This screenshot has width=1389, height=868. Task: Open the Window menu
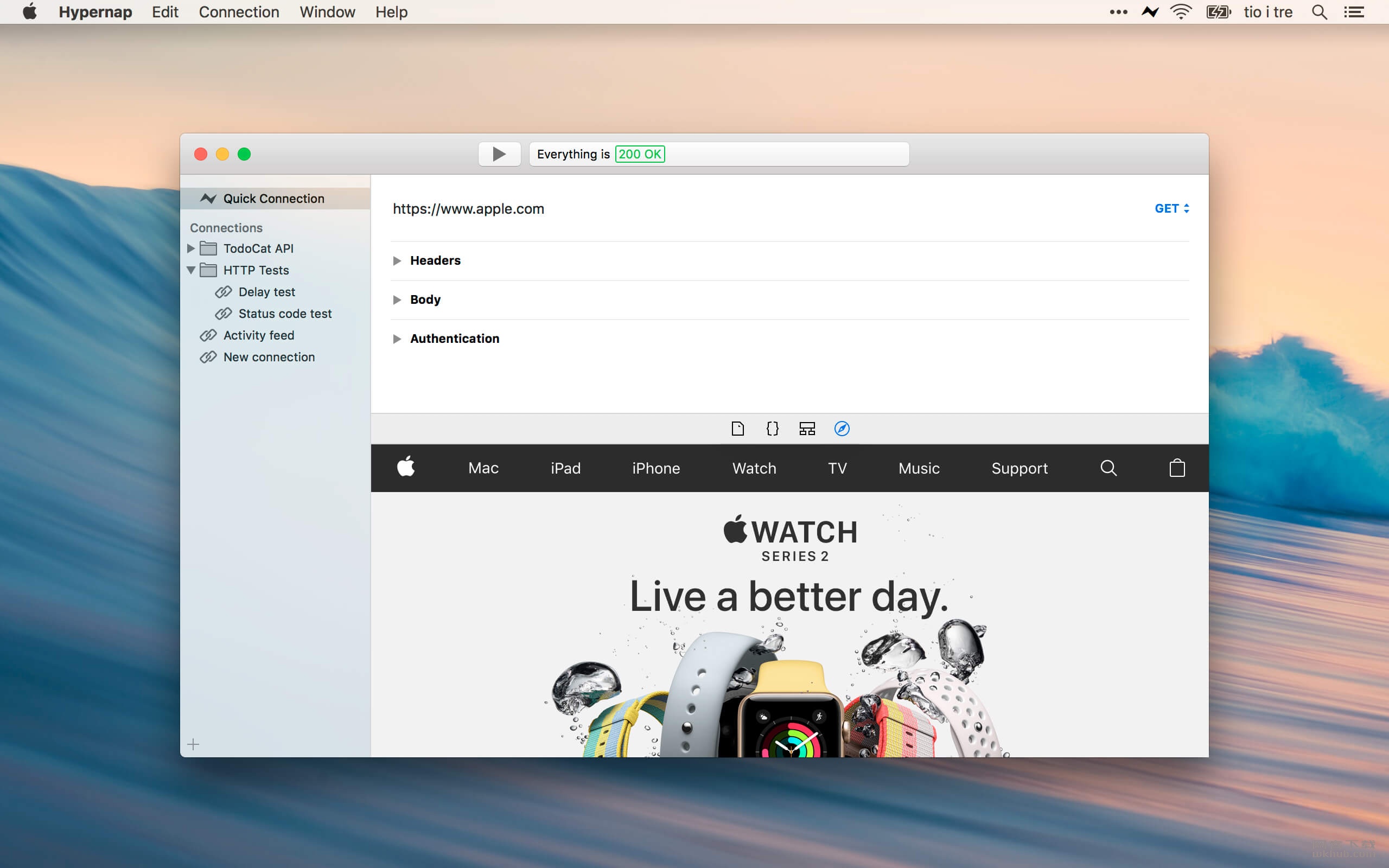pos(327,12)
